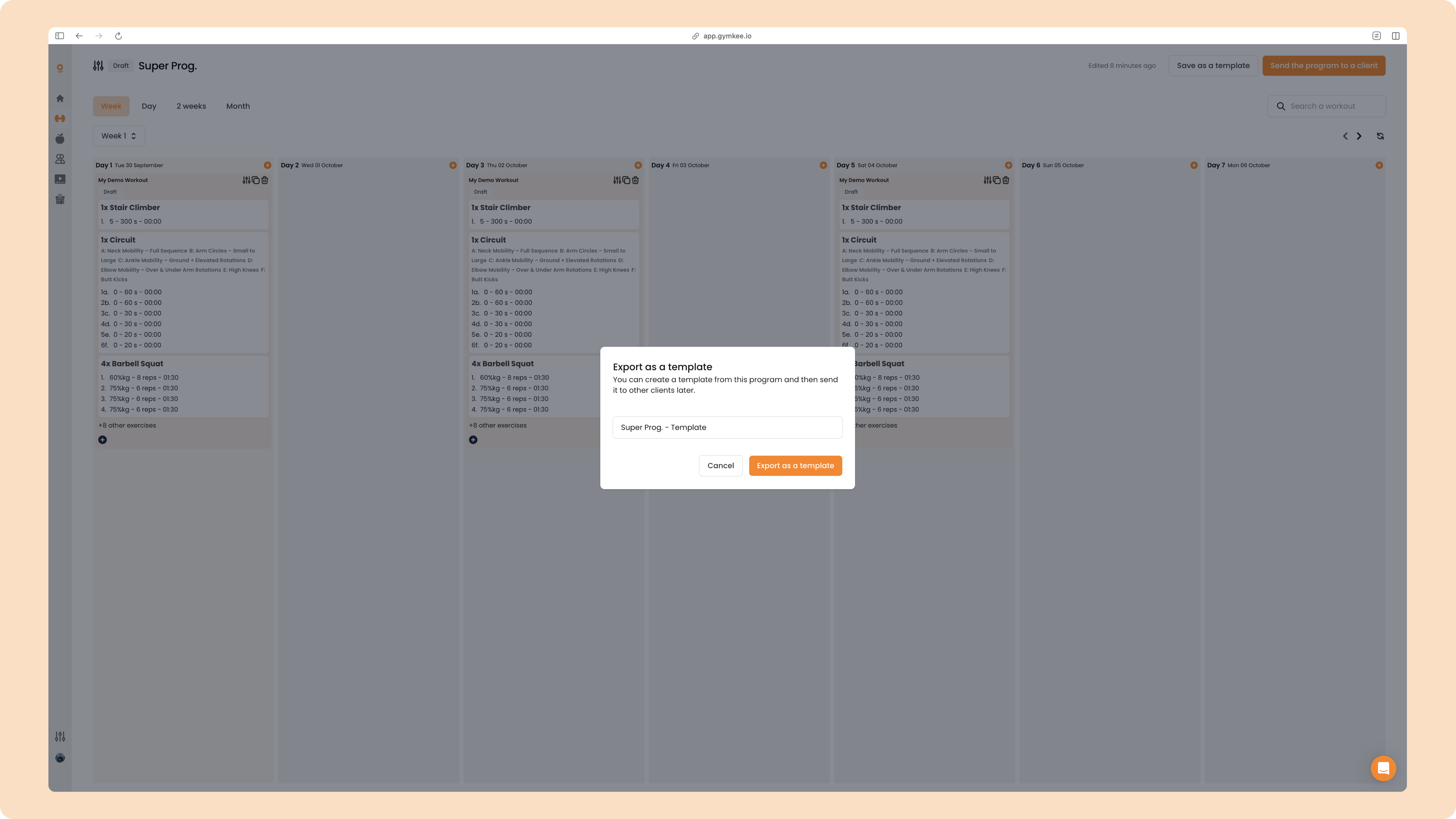Viewport: 1456px width, 819px height.
Task: Delete Day 3 My Demo Workout
Action: pos(635,180)
